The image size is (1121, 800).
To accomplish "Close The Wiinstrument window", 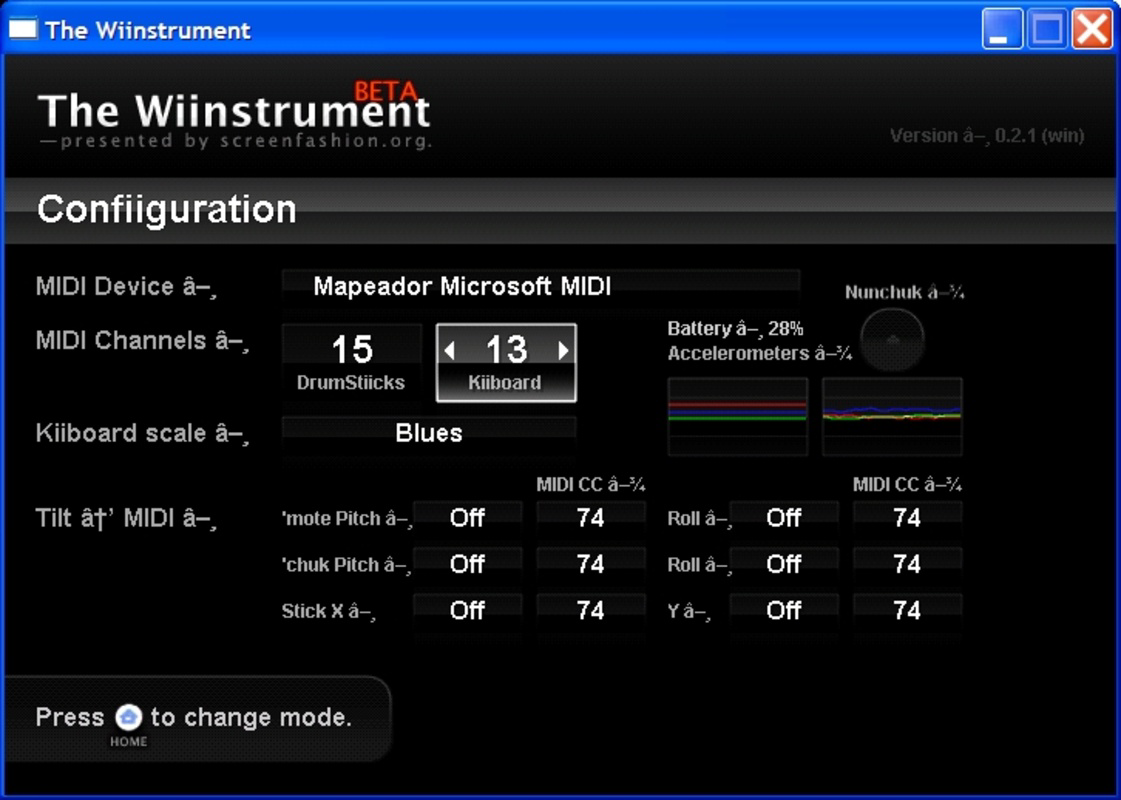I will tap(1092, 29).
